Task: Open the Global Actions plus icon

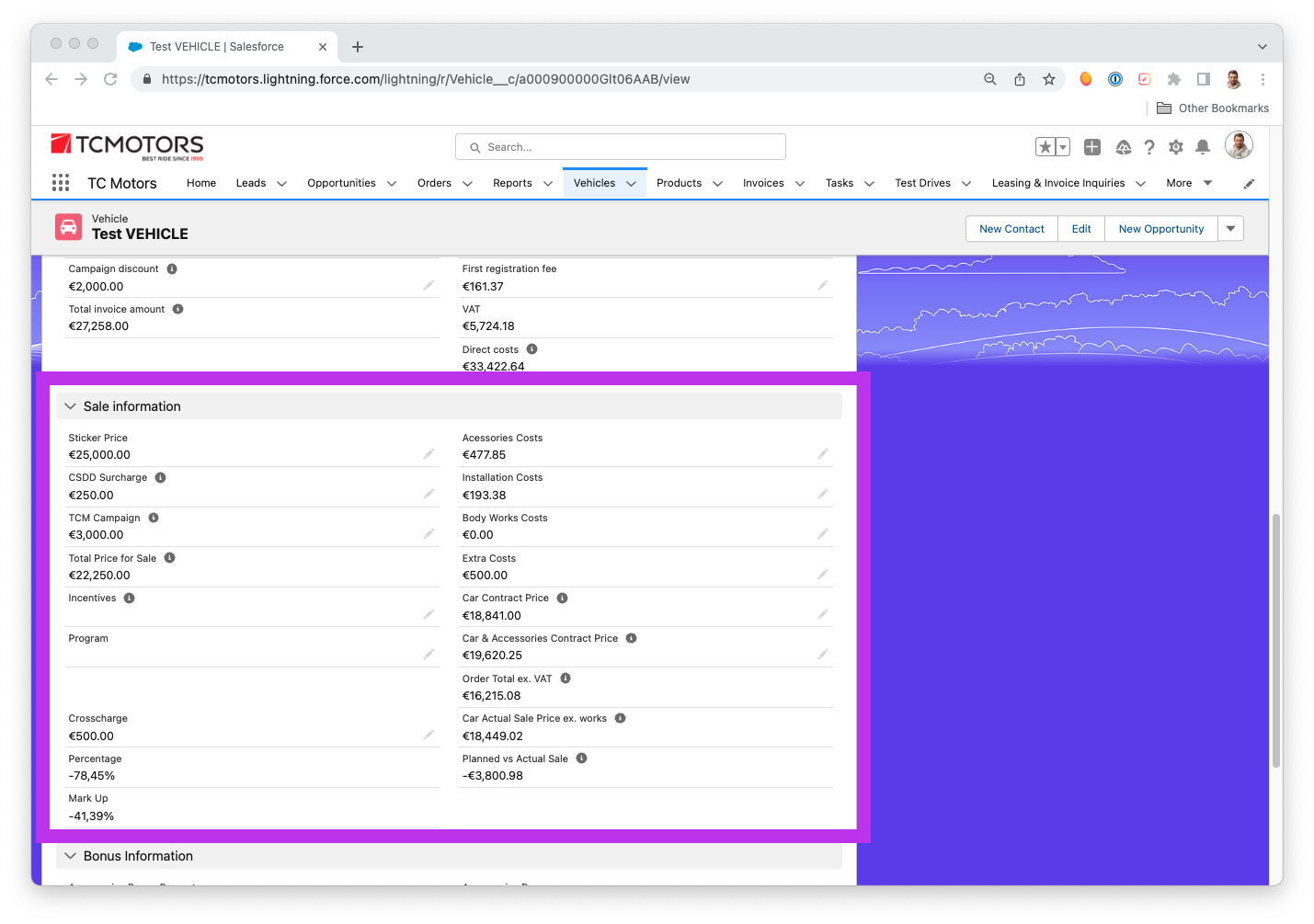Action: (x=1092, y=147)
